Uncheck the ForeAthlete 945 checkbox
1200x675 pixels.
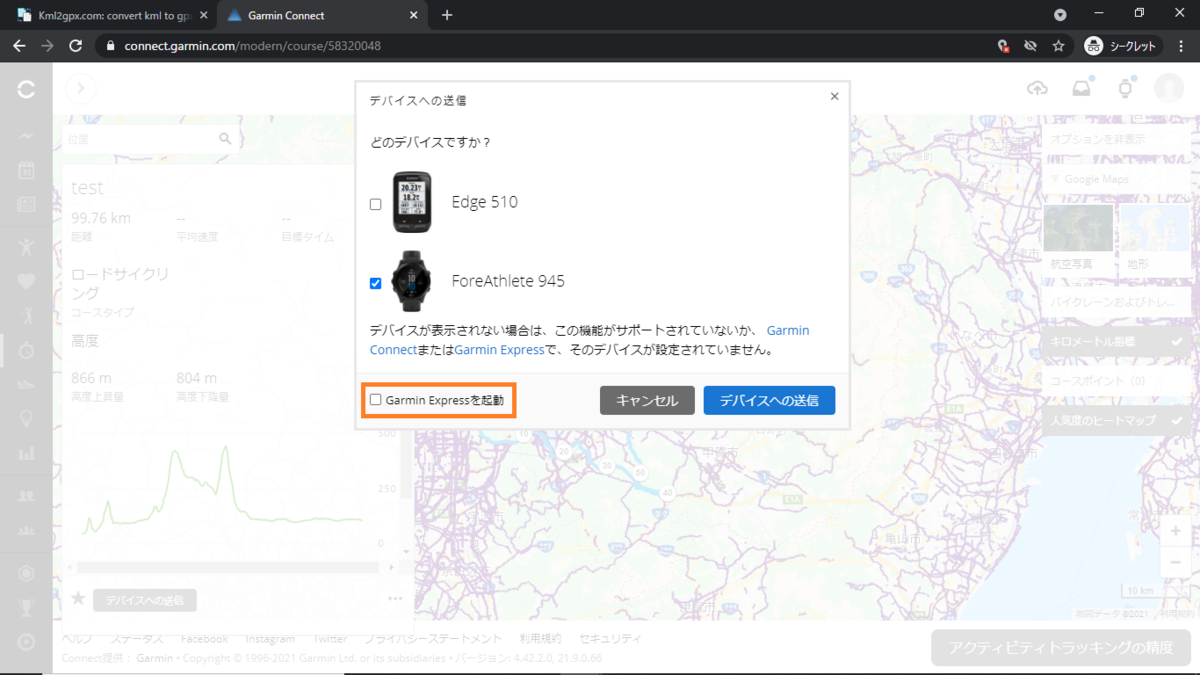pos(376,283)
